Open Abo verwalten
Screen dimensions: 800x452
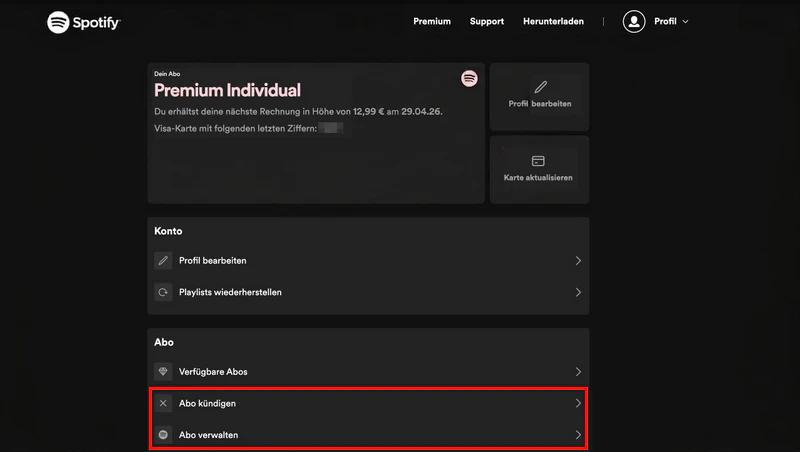pyautogui.click(x=368, y=435)
